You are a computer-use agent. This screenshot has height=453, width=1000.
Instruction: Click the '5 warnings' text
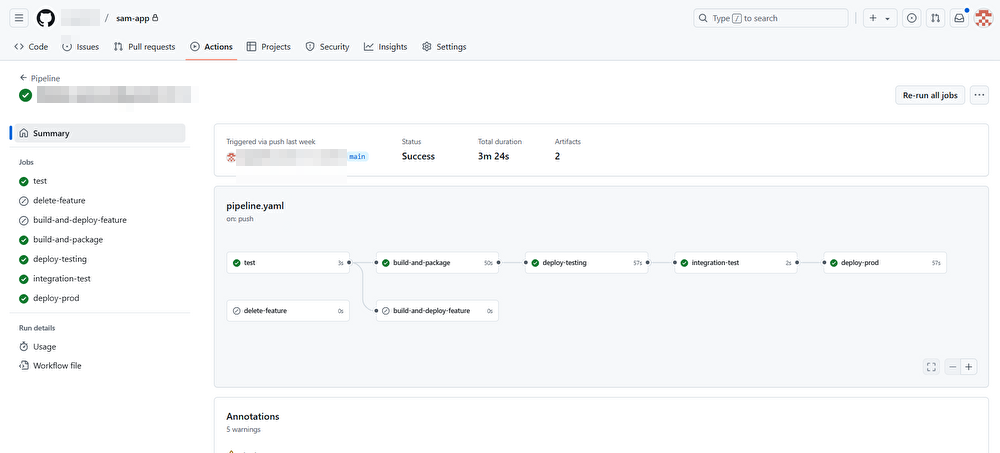(244, 429)
